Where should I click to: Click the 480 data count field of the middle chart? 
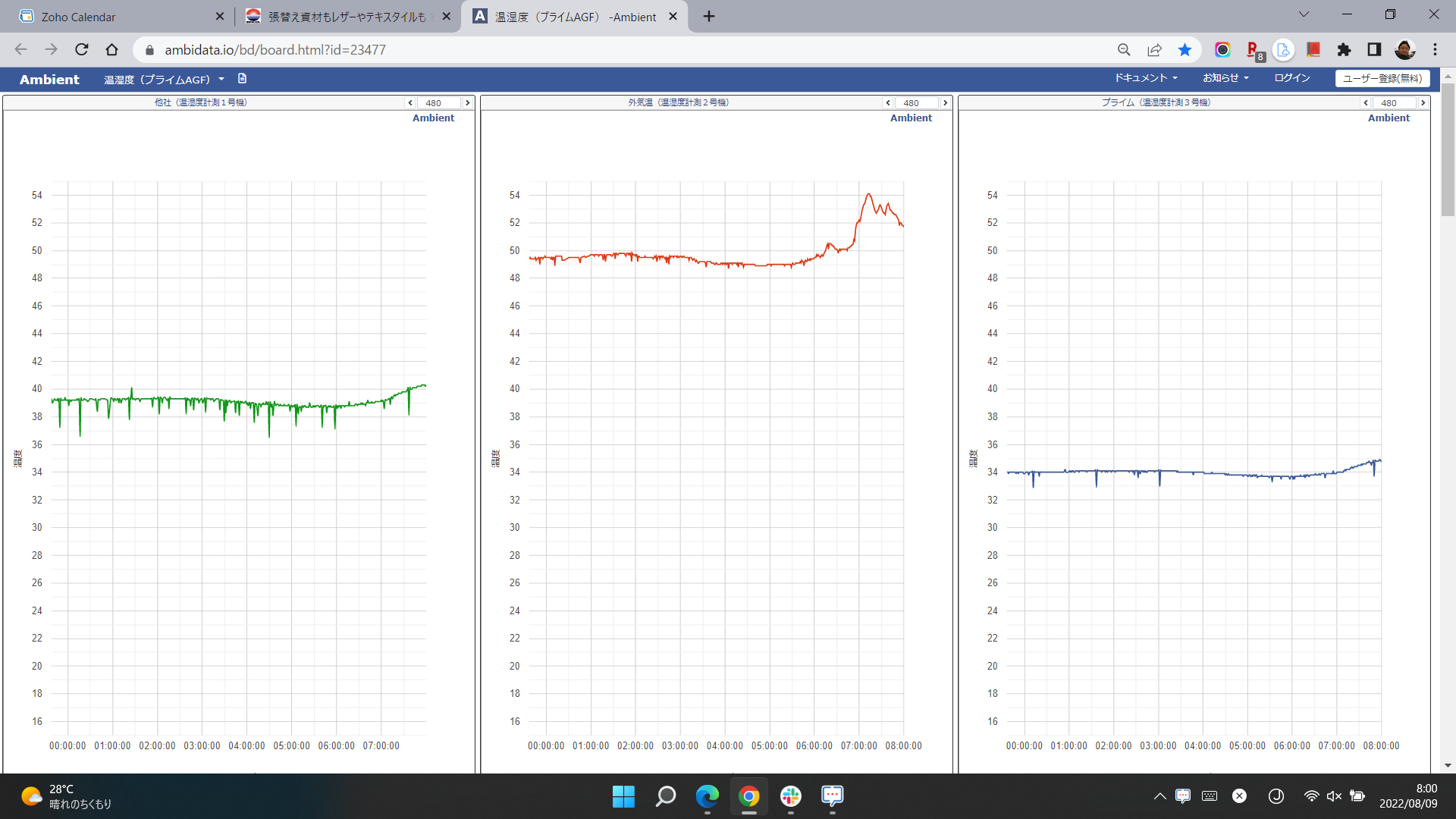pyautogui.click(x=914, y=103)
